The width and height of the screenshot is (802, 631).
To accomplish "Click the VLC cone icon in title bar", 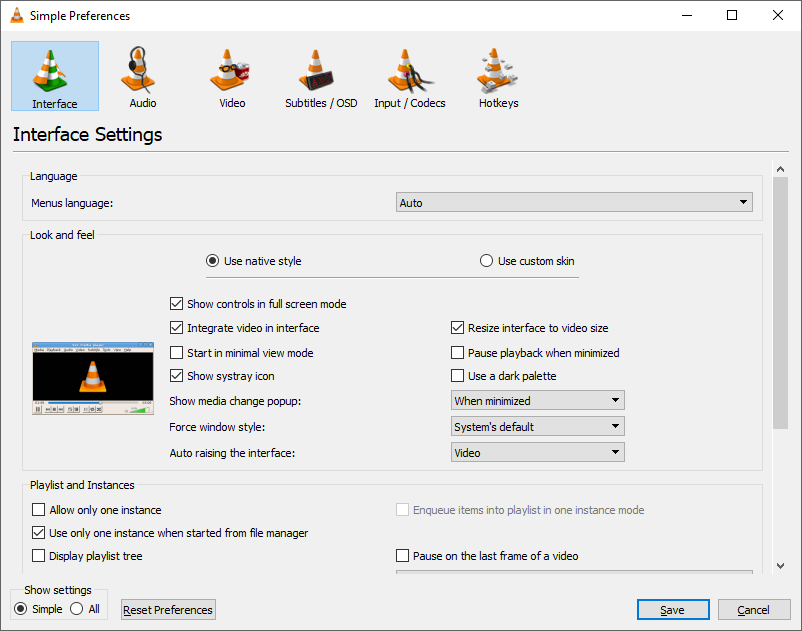I will tap(16, 16).
